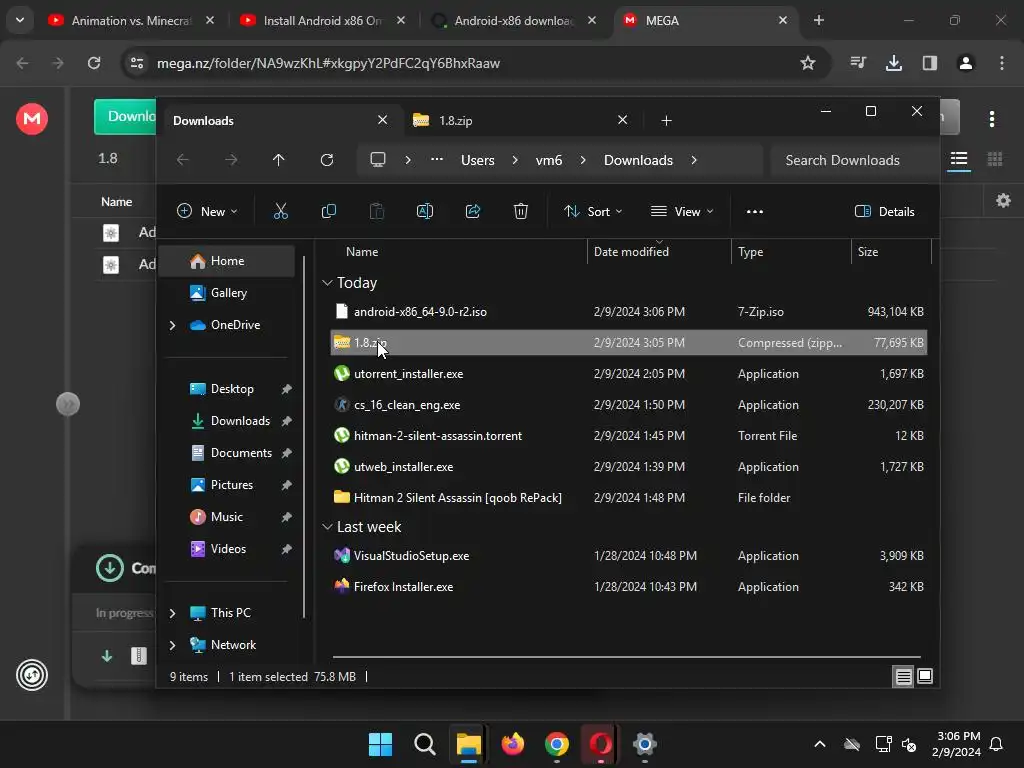Screen dimensions: 1024x768
Task: Expand the Network tree node
Action: pos(172,645)
